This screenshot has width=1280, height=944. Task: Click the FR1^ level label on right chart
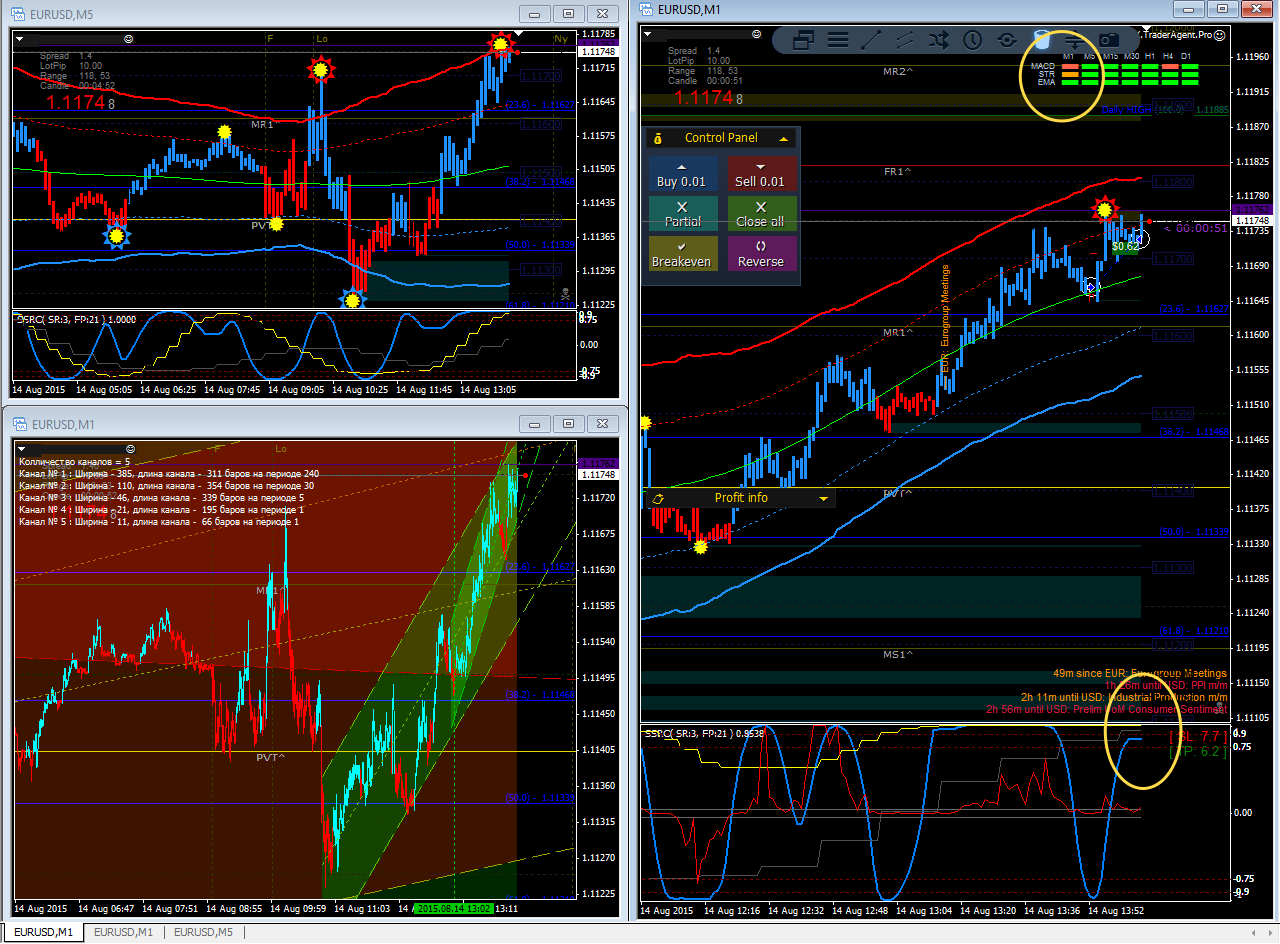click(x=897, y=172)
